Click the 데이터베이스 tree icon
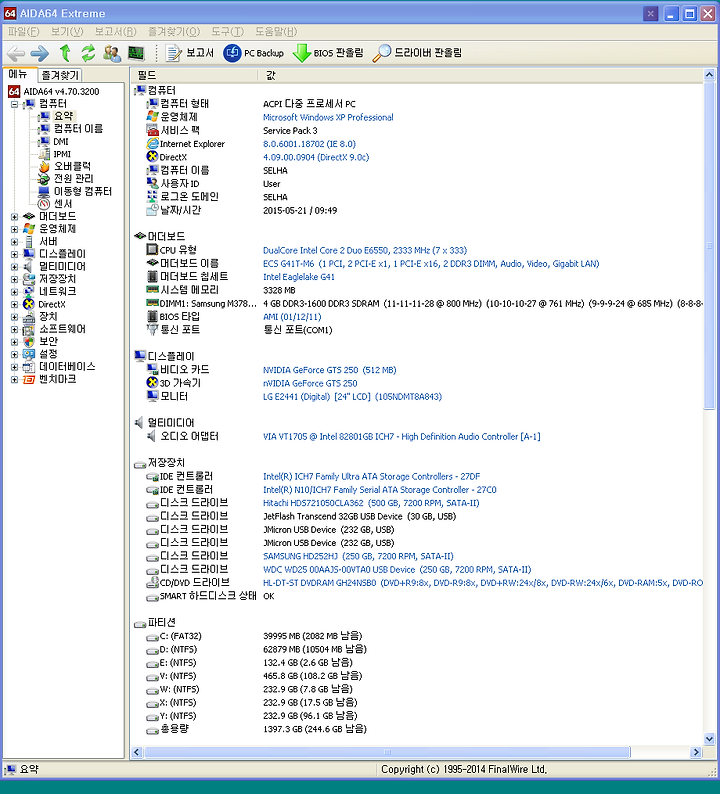720x794 pixels. point(29,367)
